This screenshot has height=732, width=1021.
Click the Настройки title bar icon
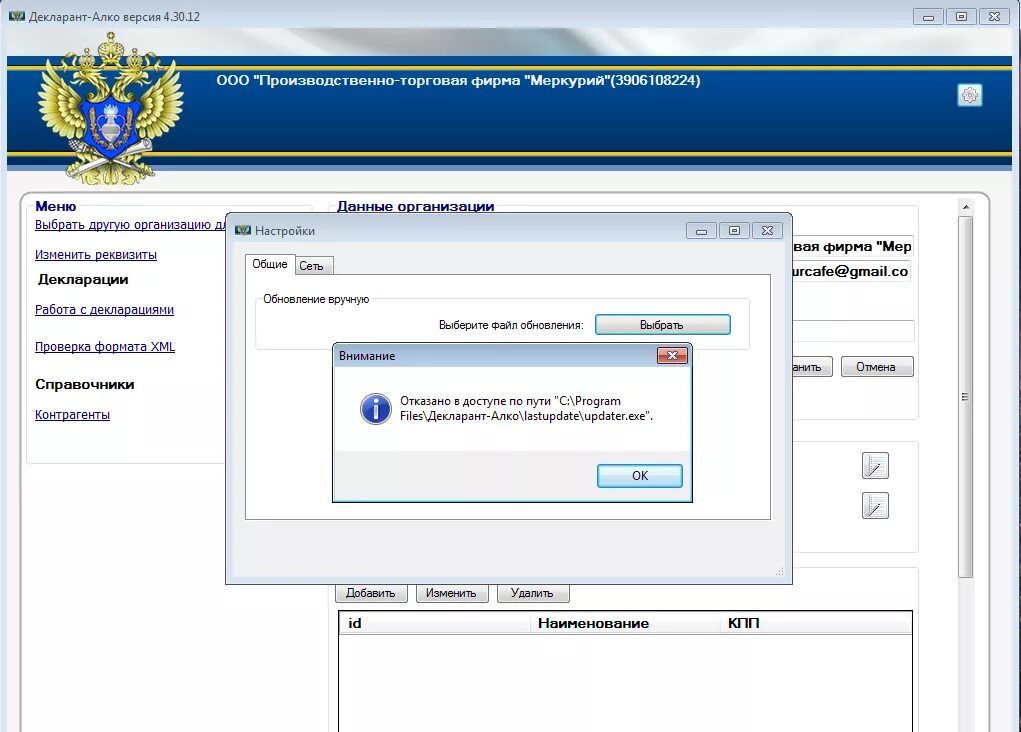click(x=243, y=231)
